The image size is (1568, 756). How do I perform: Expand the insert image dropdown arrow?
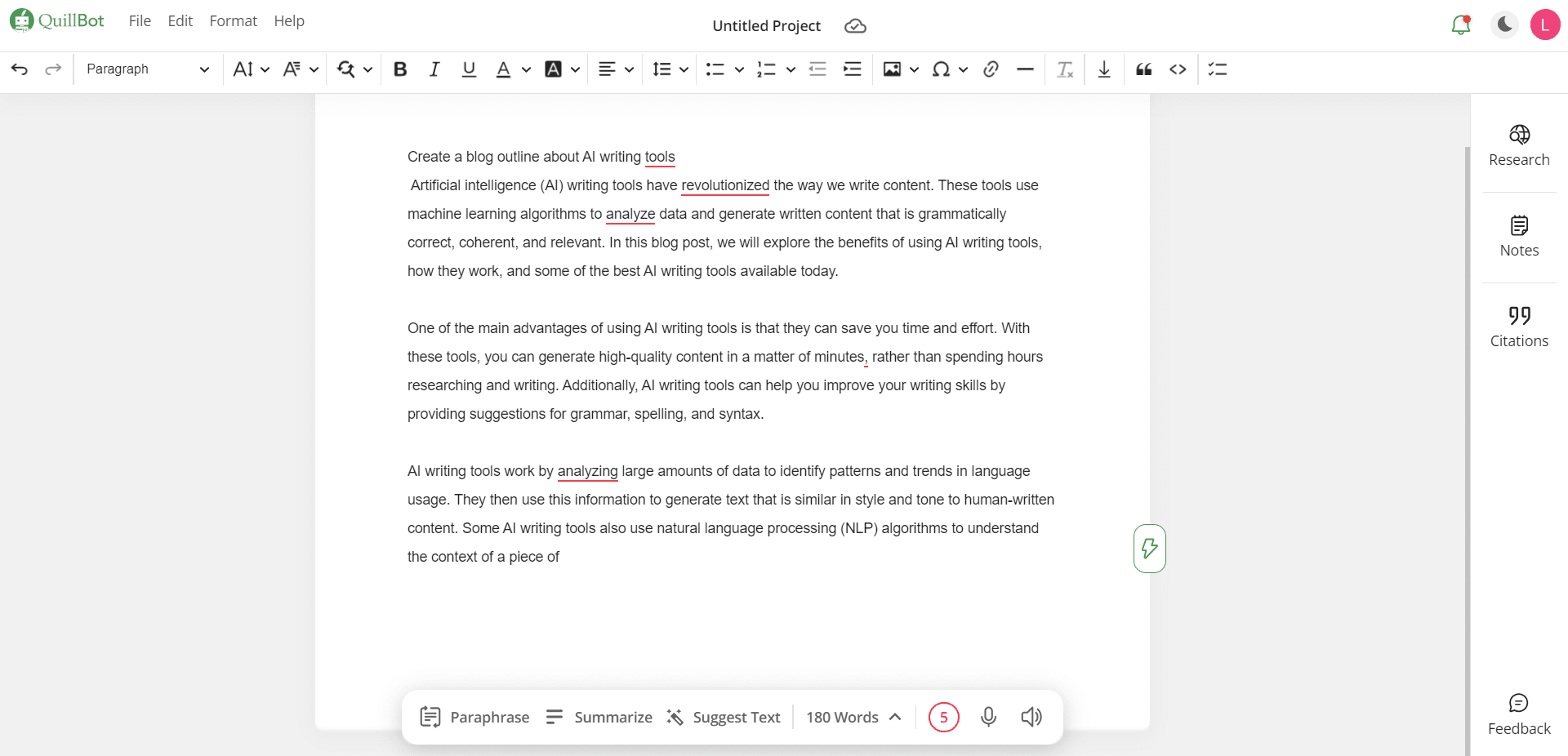914,69
